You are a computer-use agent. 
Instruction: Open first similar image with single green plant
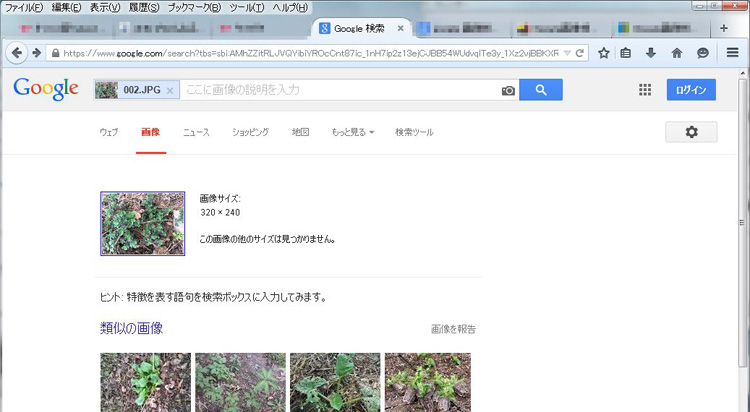pyautogui.click(x=145, y=382)
